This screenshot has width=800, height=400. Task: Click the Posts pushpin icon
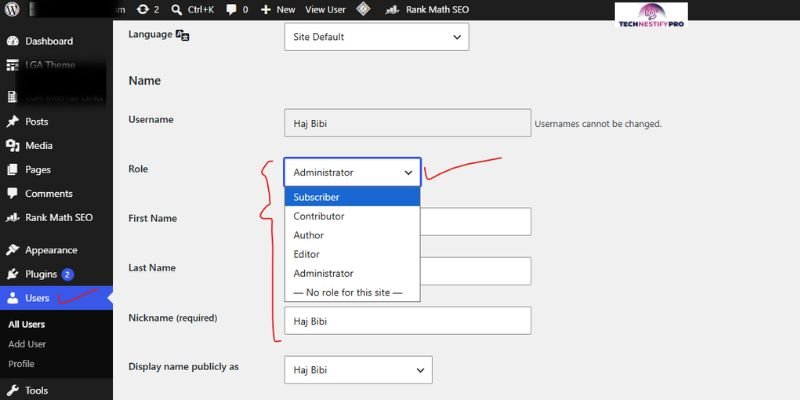click(12, 121)
